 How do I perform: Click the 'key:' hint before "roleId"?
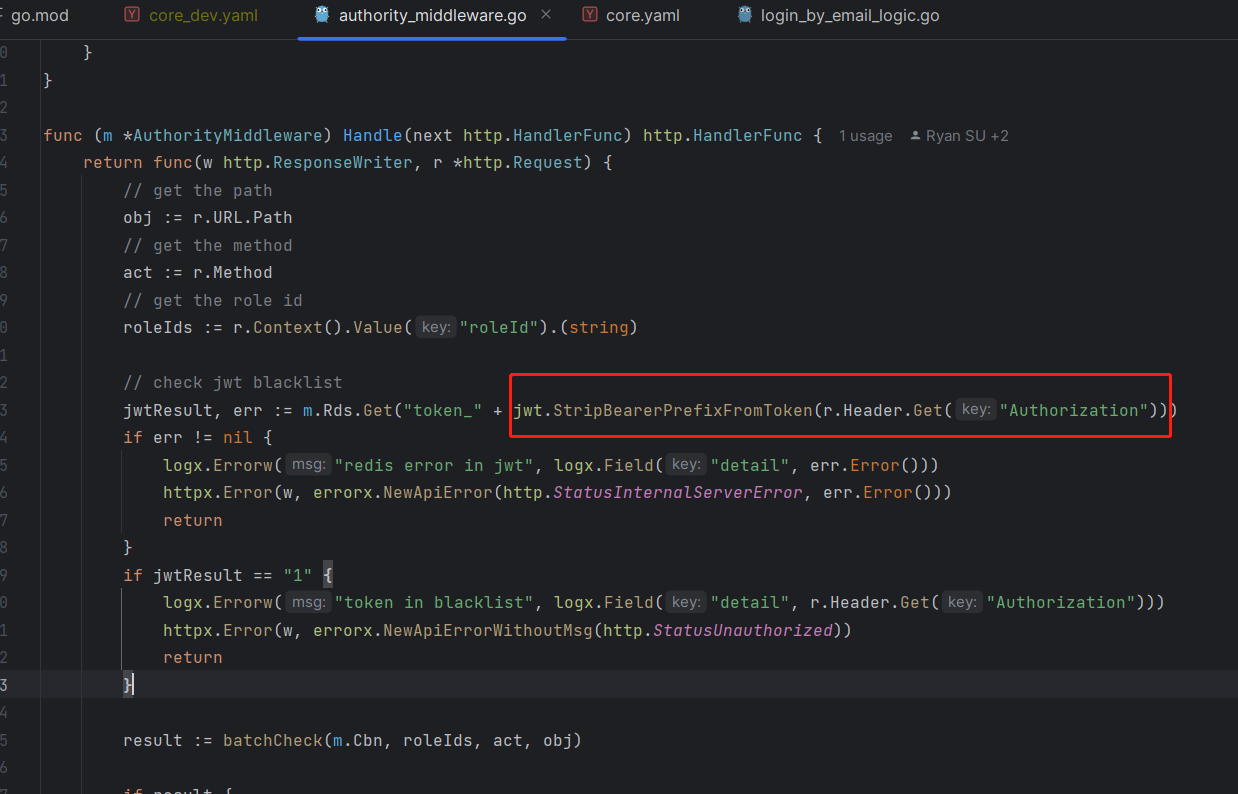click(x=435, y=327)
